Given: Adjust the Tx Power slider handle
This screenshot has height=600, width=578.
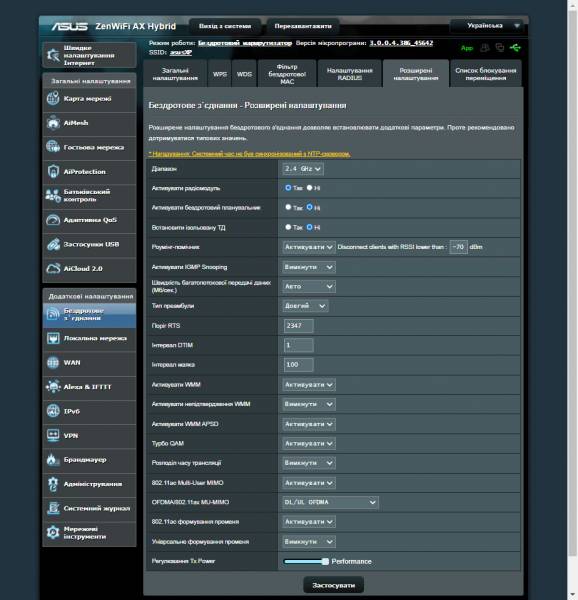Looking at the screenshot, I should (x=325, y=561).
